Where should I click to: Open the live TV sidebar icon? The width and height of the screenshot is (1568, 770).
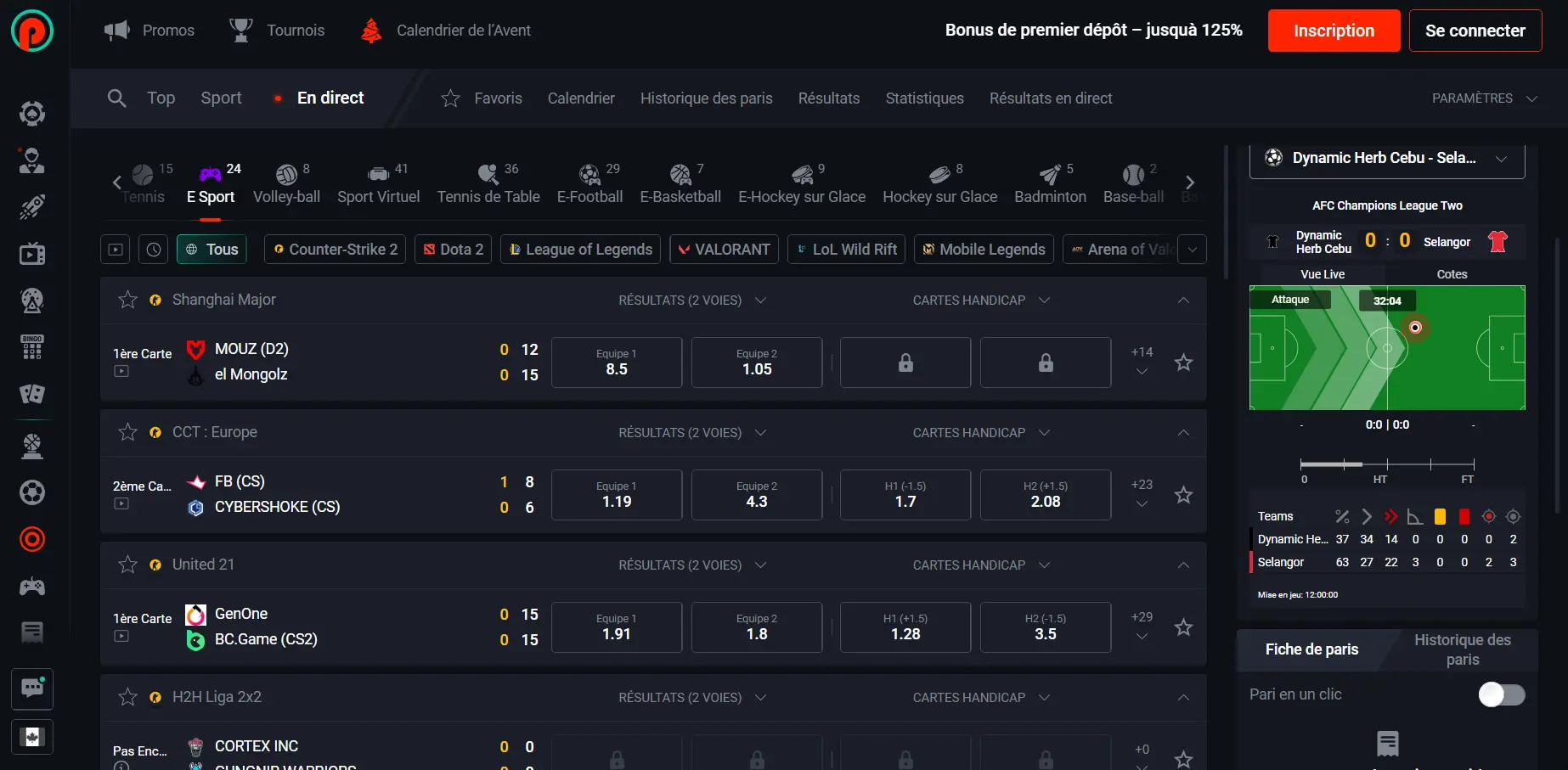(32, 254)
